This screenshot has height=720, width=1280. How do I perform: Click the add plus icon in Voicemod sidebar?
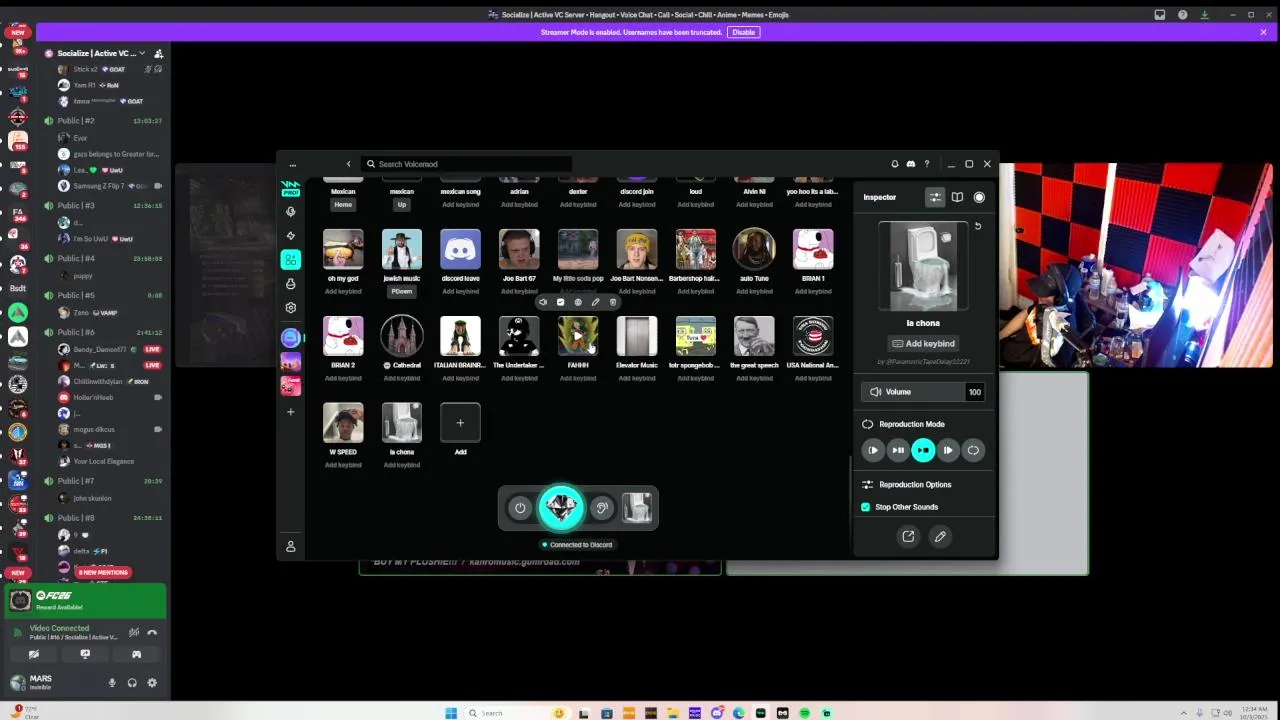coord(290,411)
